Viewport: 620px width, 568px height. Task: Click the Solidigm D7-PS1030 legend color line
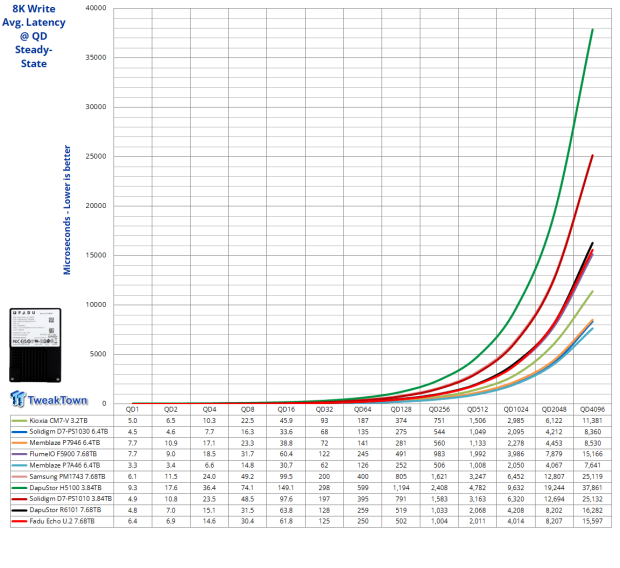click(x=19, y=432)
